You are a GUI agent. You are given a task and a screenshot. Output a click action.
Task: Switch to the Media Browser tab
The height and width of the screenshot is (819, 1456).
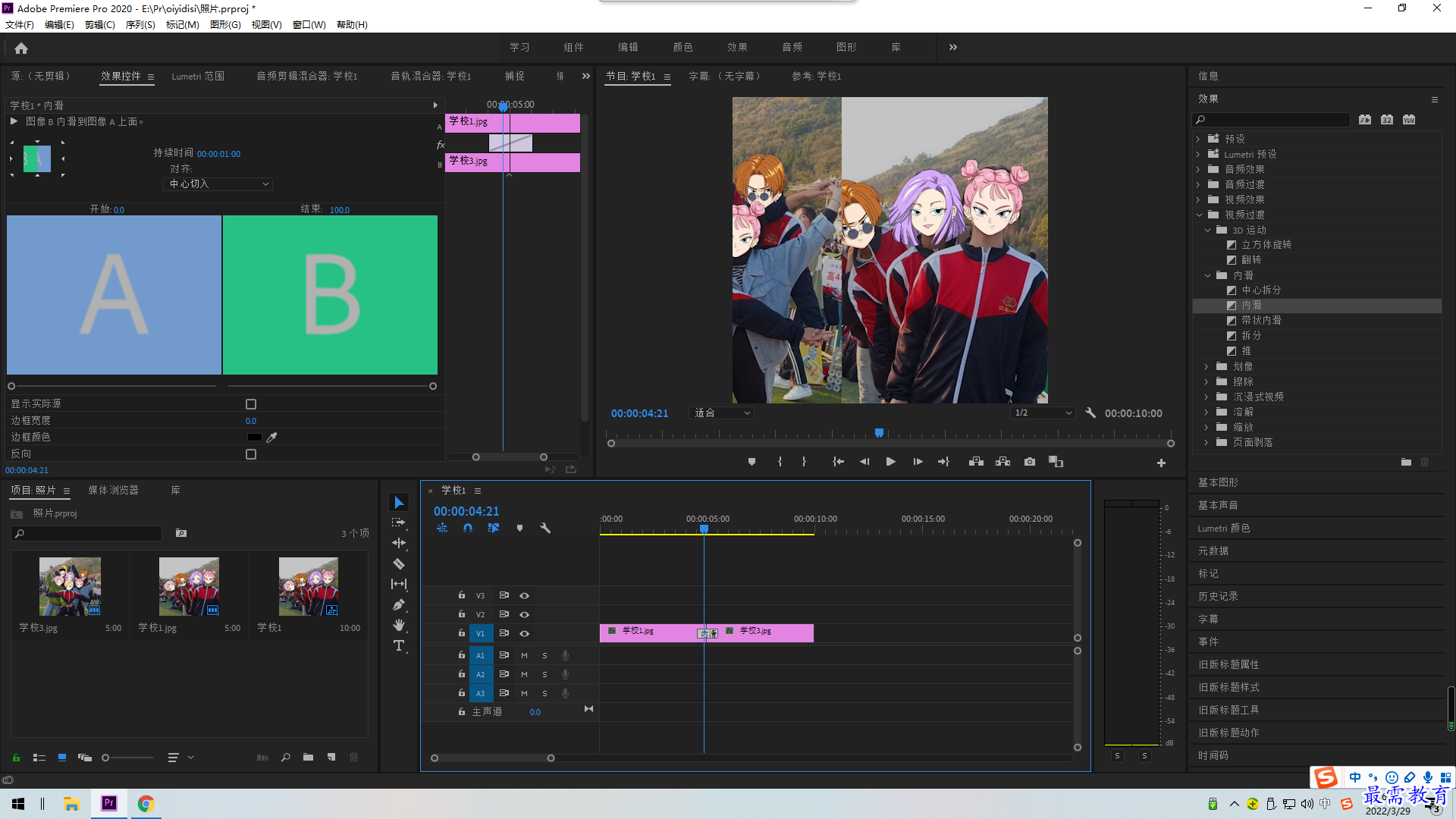113,491
